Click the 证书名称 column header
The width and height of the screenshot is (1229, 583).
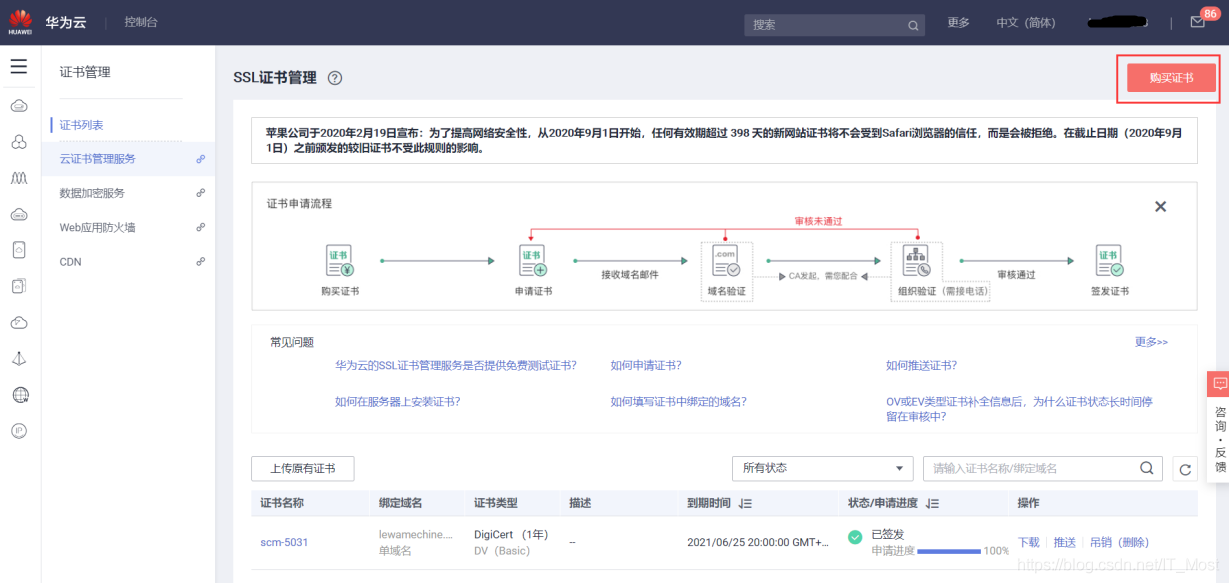coord(282,503)
